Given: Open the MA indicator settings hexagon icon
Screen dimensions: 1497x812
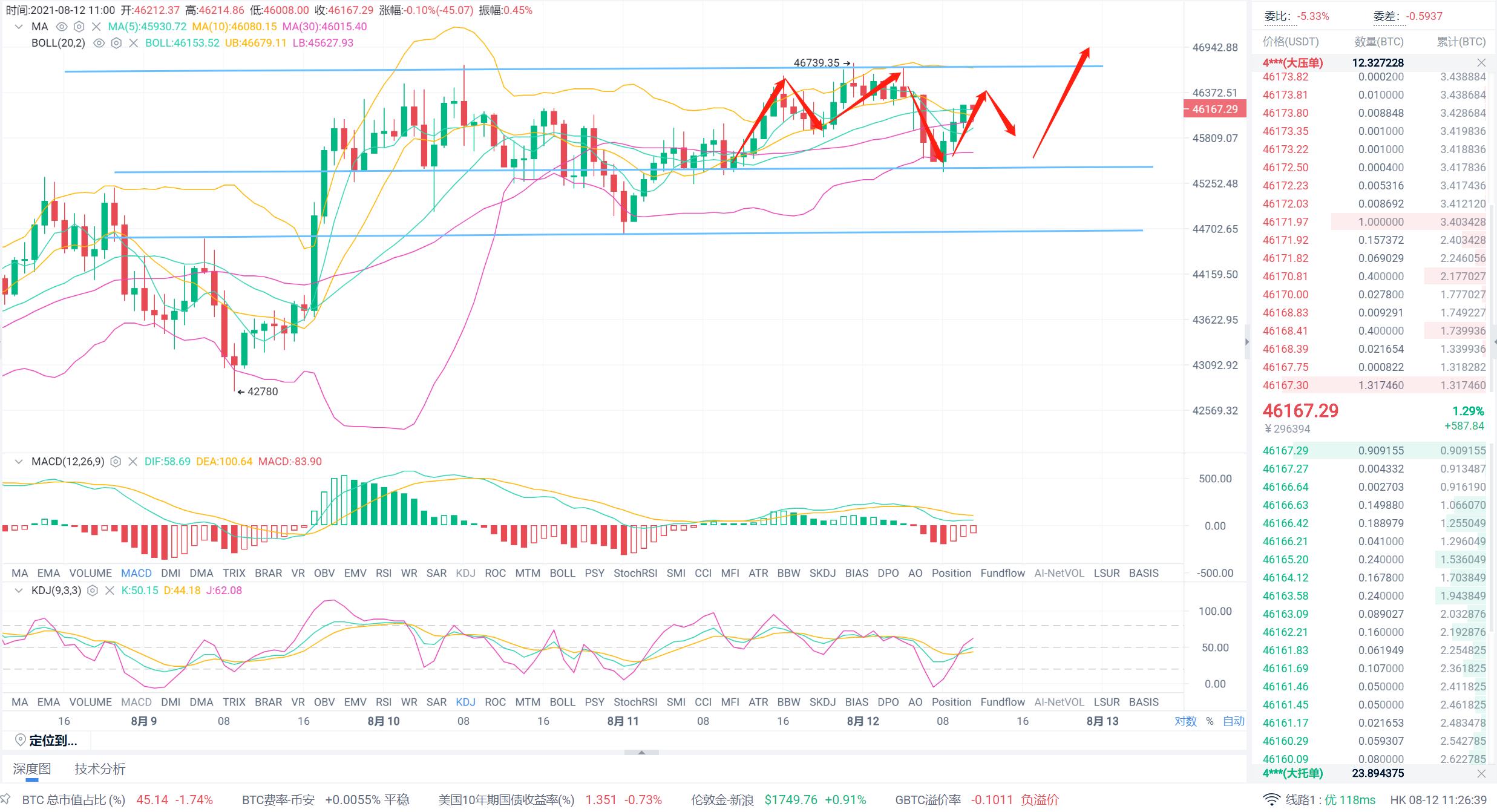Looking at the screenshot, I should [79, 27].
